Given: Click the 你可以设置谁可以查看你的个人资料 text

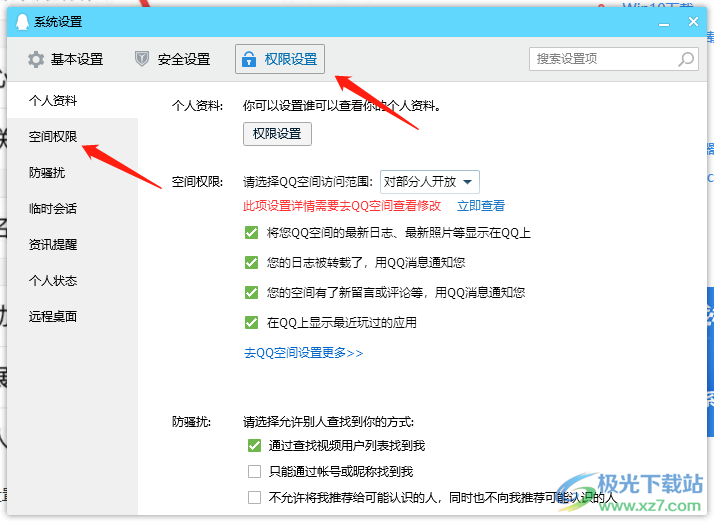Looking at the screenshot, I should coord(342,106).
